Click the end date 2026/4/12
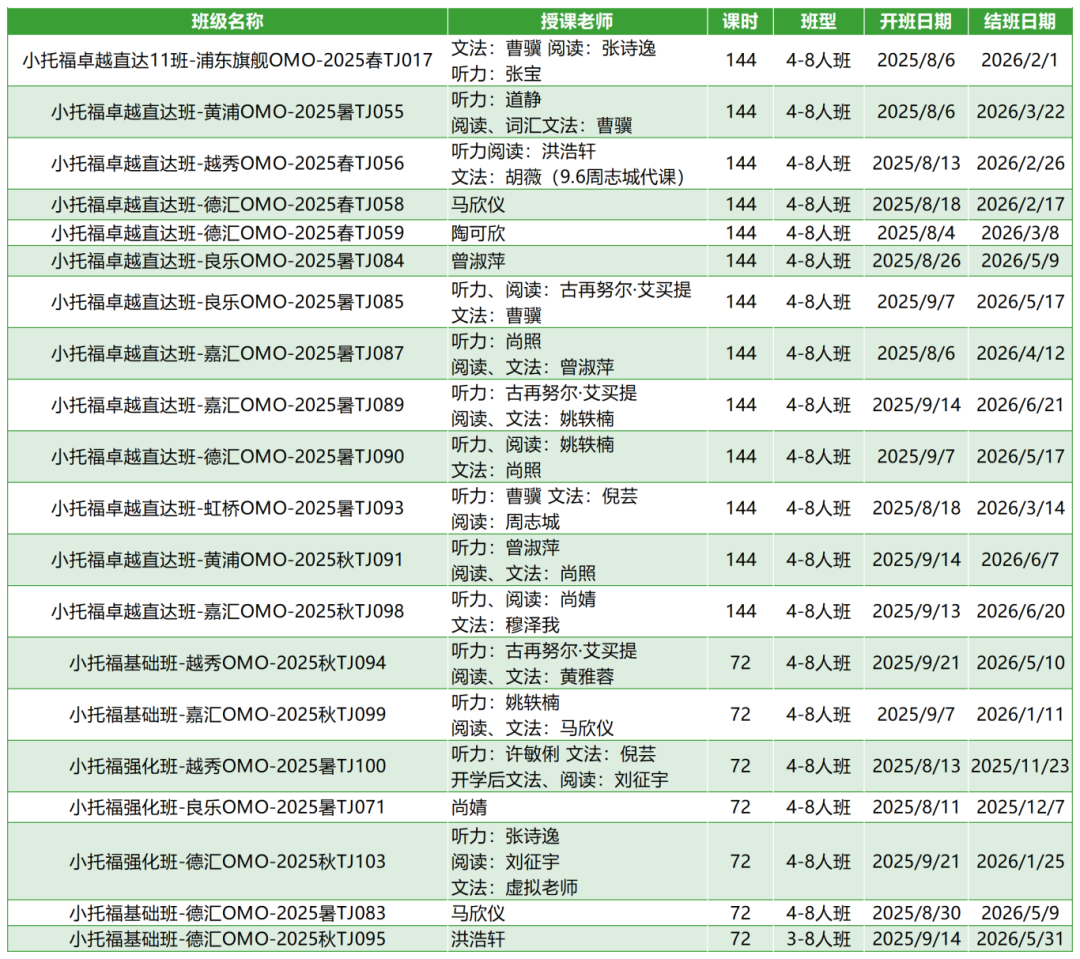The height and width of the screenshot is (959, 1080). tap(1020, 353)
